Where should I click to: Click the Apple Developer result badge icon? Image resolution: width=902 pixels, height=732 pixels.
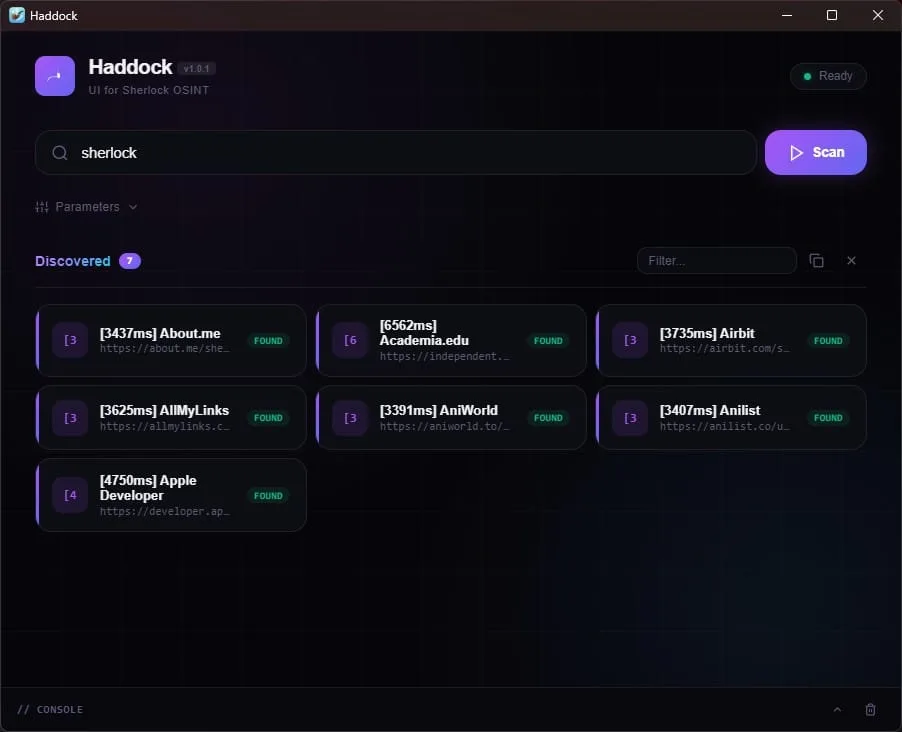(70, 495)
